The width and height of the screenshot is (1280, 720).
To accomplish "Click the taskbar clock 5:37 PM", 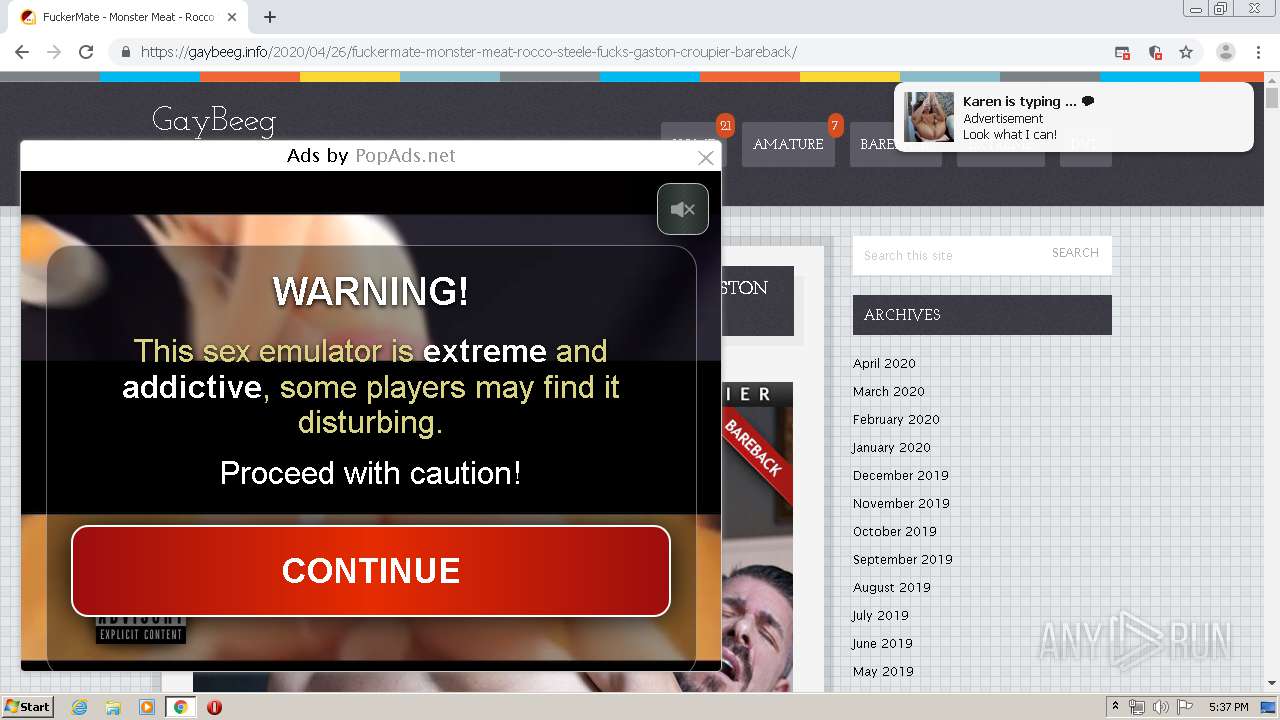I will click(1228, 707).
